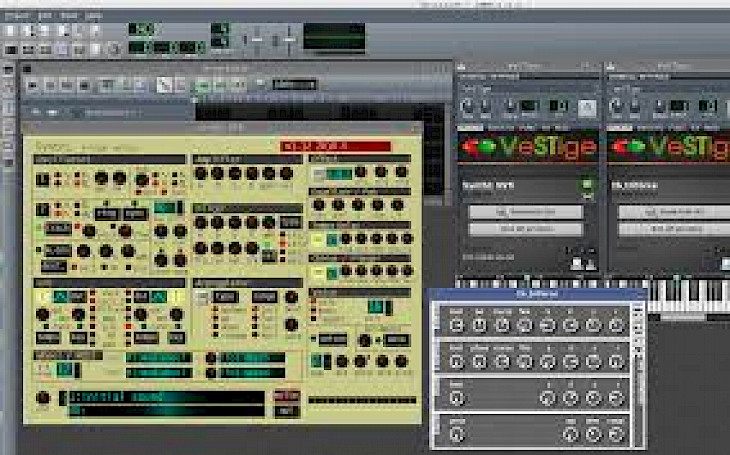Toggle the Synth1 Chorus ON switch
The height and width of the screenshot is (455, 730).
coord(317,273)
